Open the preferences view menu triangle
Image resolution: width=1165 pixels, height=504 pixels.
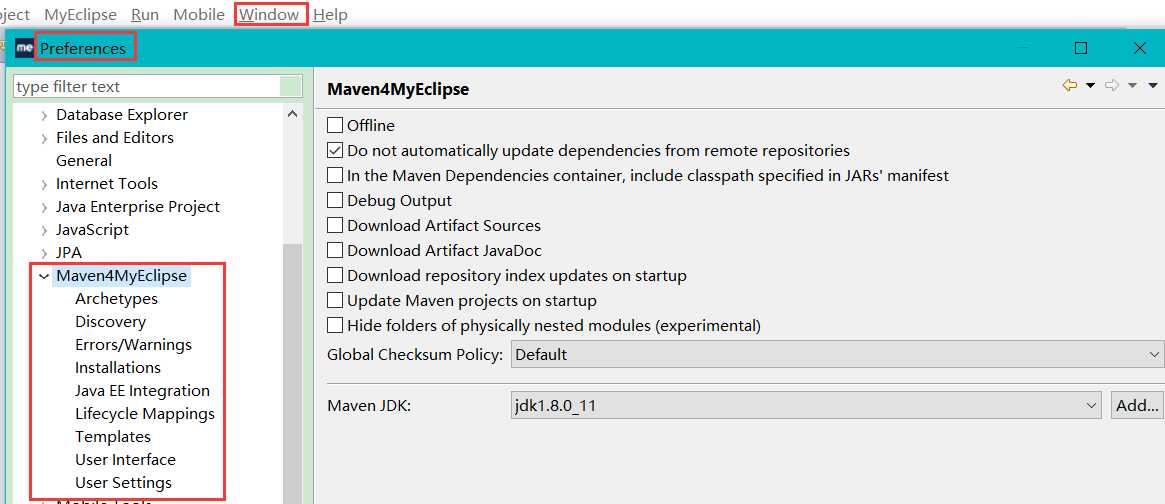coord(1153,86)
